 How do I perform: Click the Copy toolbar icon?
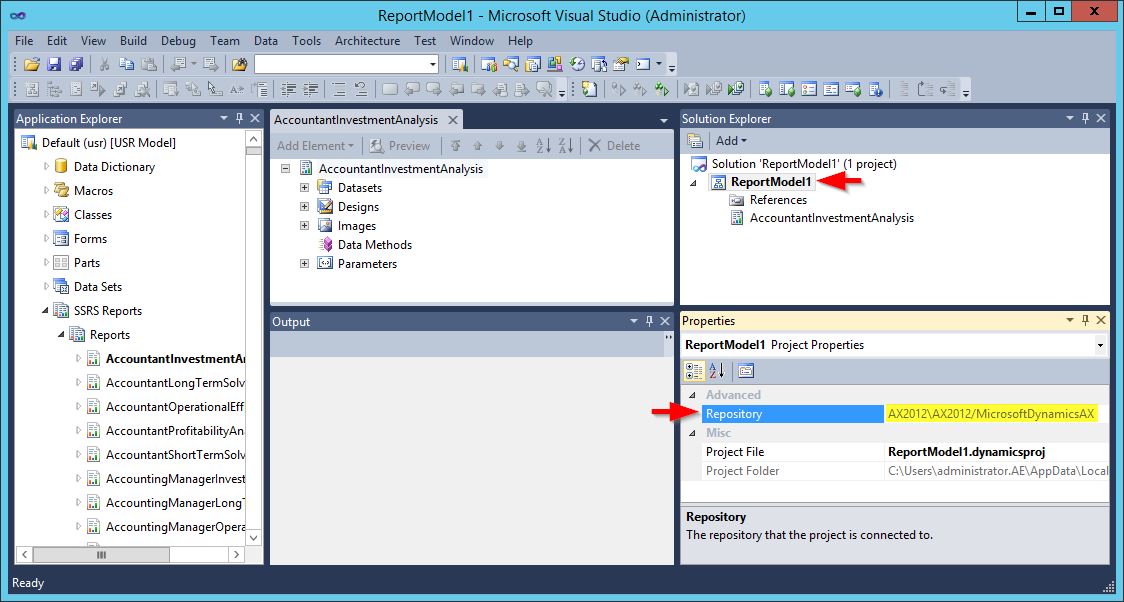(126, 64)
